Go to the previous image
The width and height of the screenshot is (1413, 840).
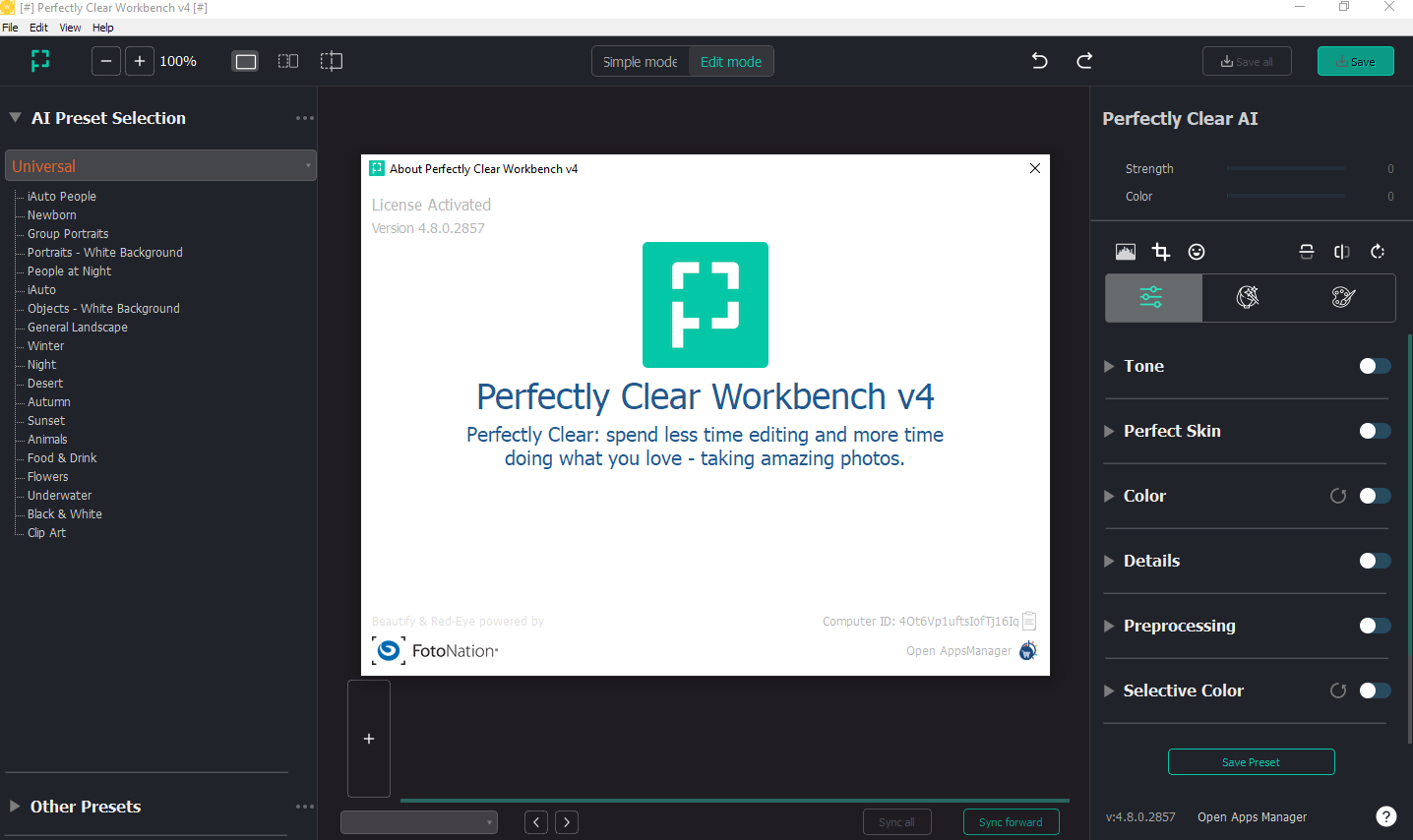tap(536, 822)
